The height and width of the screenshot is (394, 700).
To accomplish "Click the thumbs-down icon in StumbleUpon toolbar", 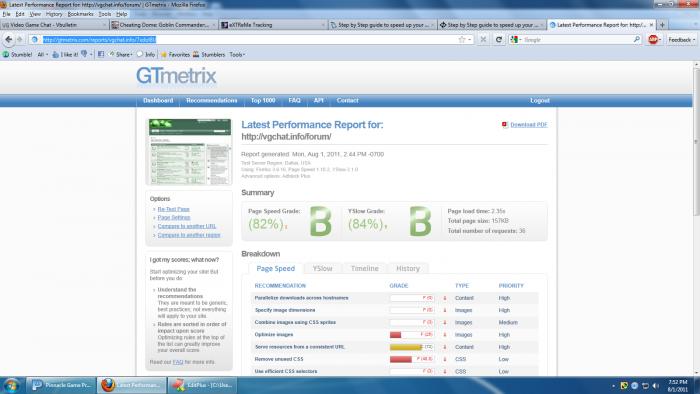I will [84, 54].
